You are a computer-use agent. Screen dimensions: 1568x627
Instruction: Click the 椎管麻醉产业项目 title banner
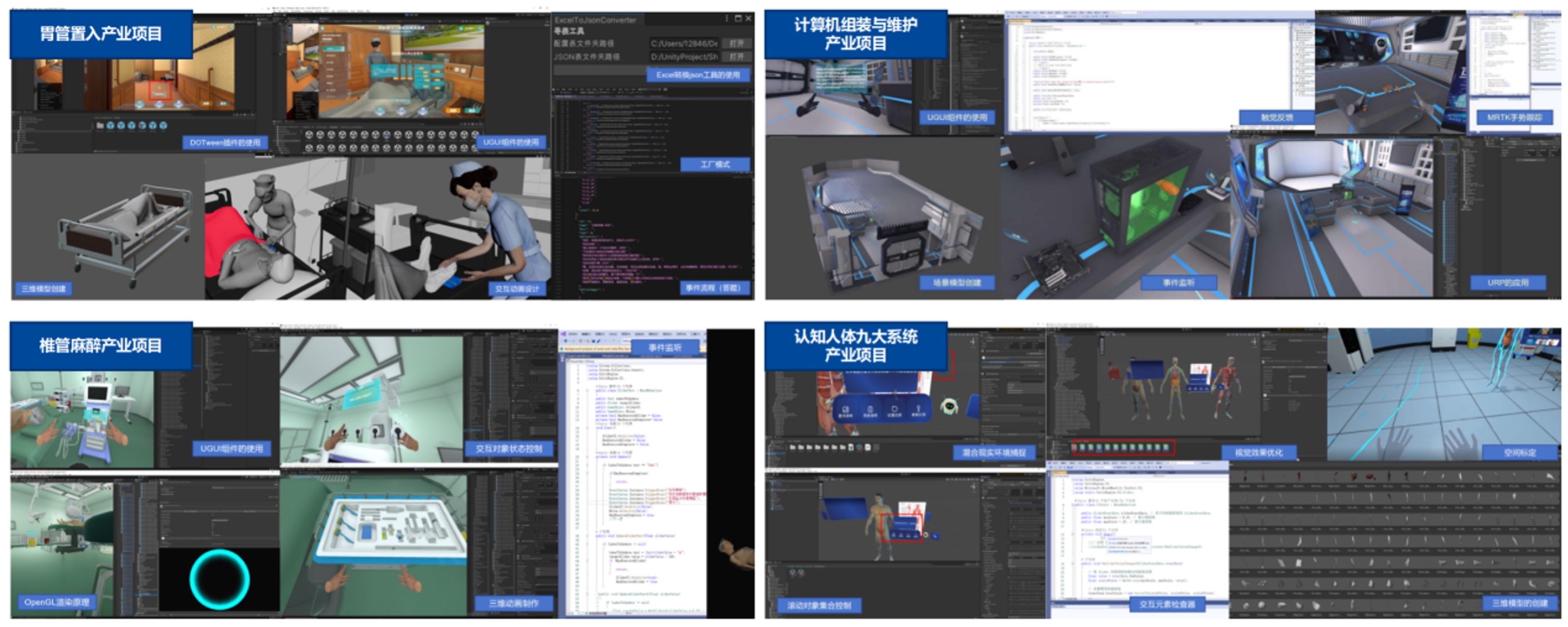click(x=101, y=345)
